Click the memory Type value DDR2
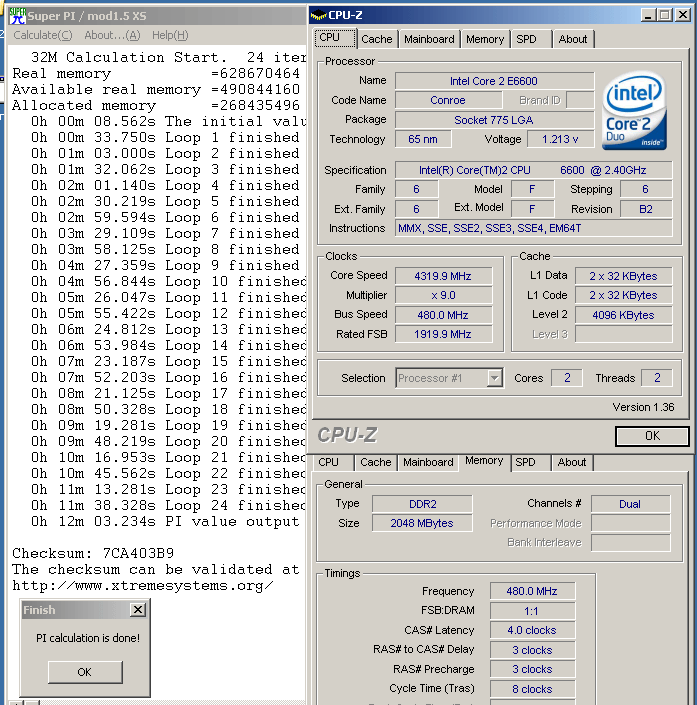697x705 pixels. pyautogui.click(x=422, y=504)
